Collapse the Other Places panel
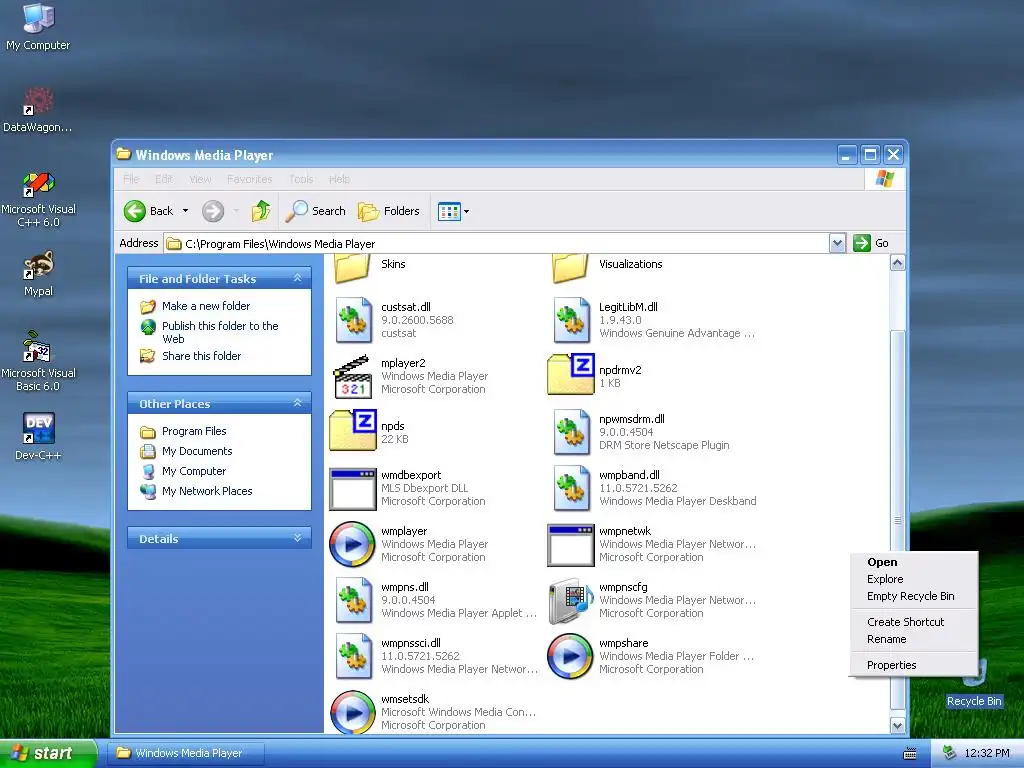Screen dimensions: 1024x768 [298, 403]
